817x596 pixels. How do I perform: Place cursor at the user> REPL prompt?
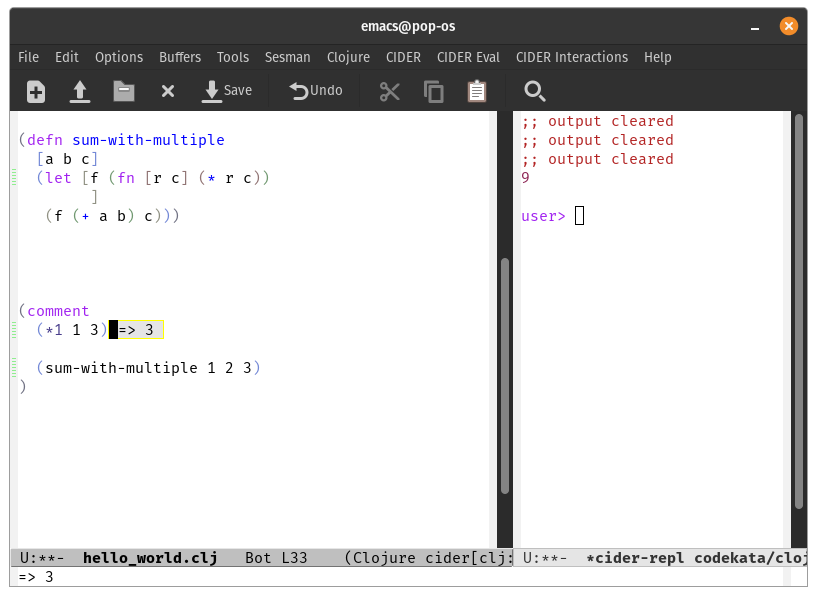579,216
